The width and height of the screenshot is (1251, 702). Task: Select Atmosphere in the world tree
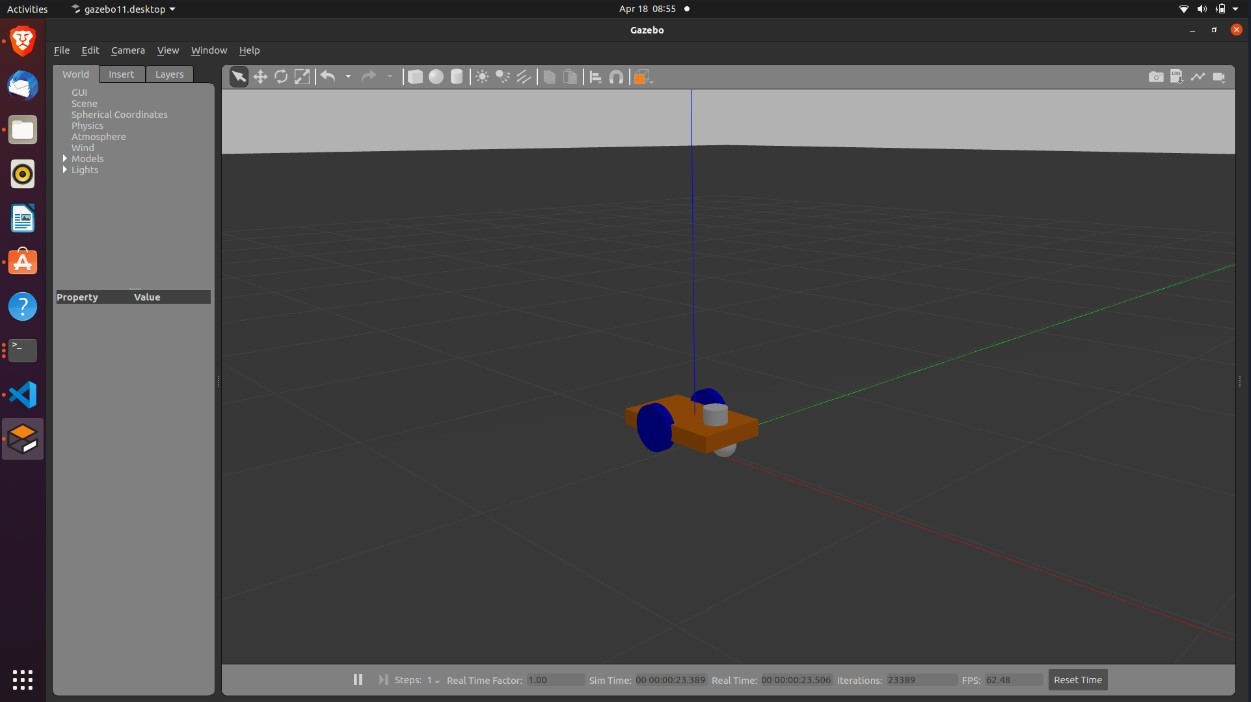[x=98, y=137]
